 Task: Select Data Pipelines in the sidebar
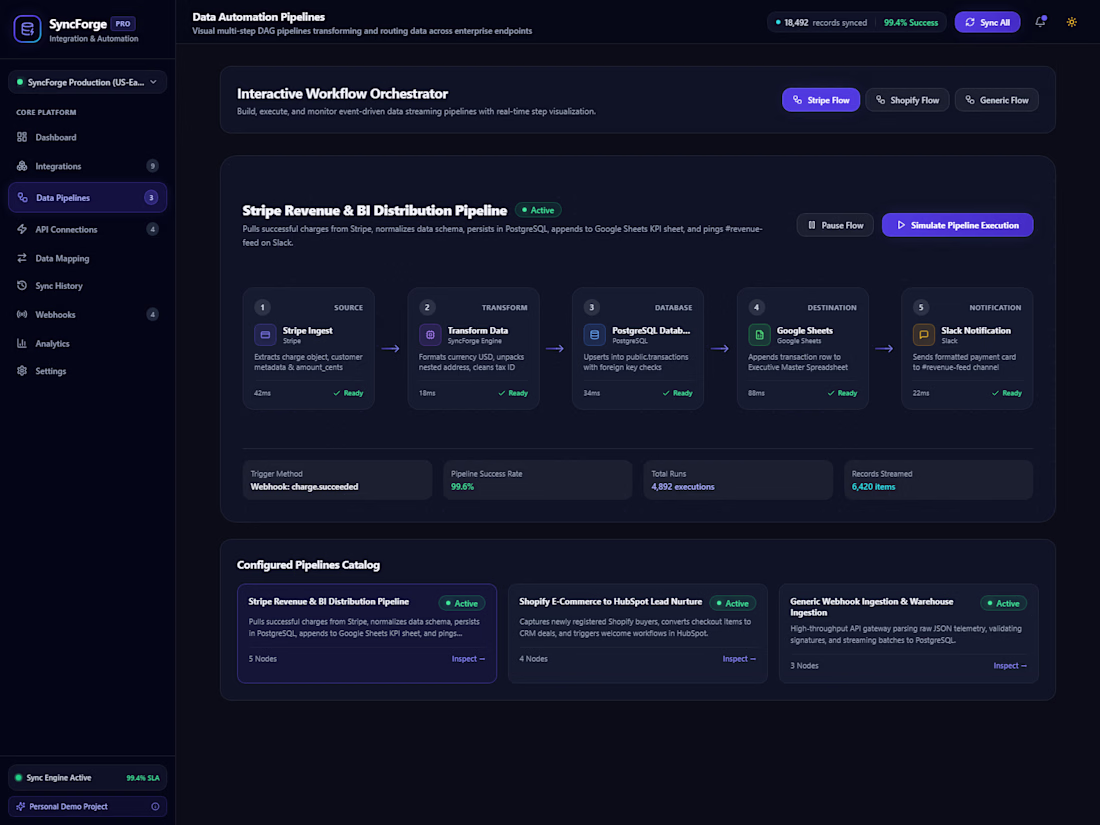click(x=88, y=198)
